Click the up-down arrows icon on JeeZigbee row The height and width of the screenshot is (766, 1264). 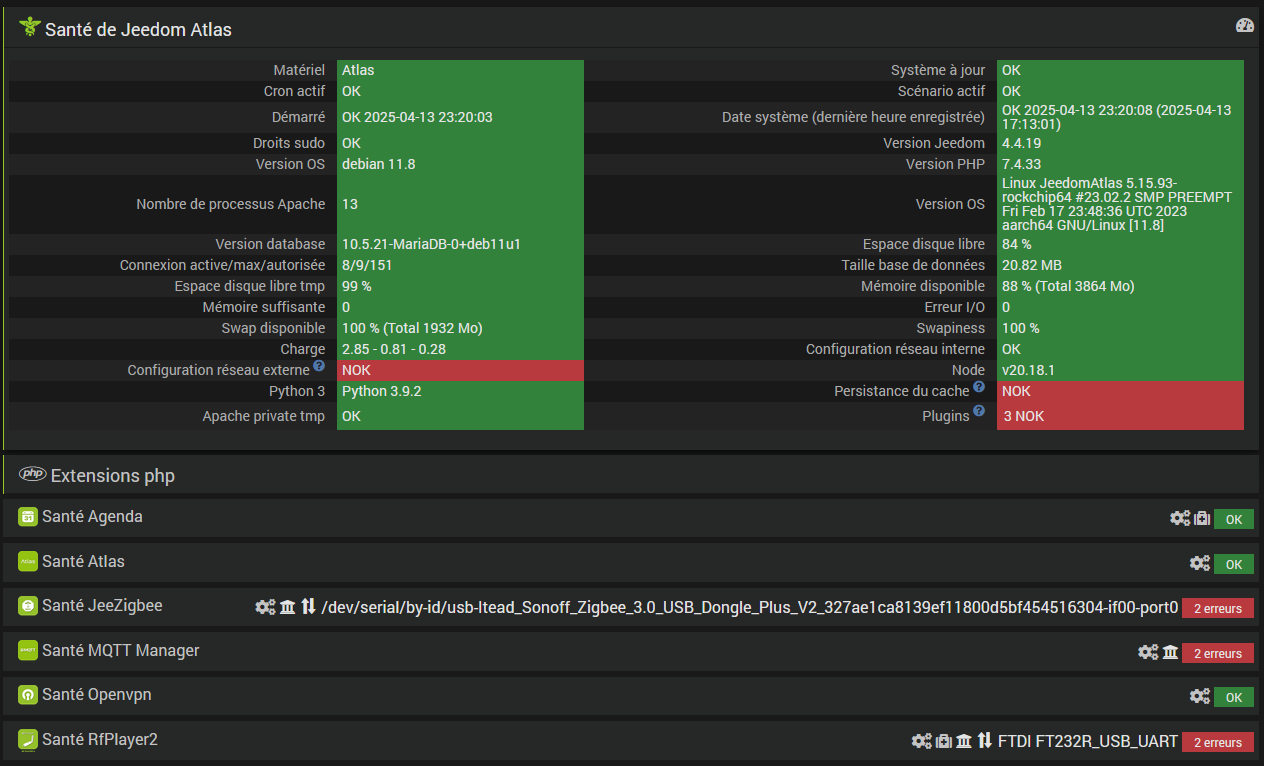click(x=308, y=606)
